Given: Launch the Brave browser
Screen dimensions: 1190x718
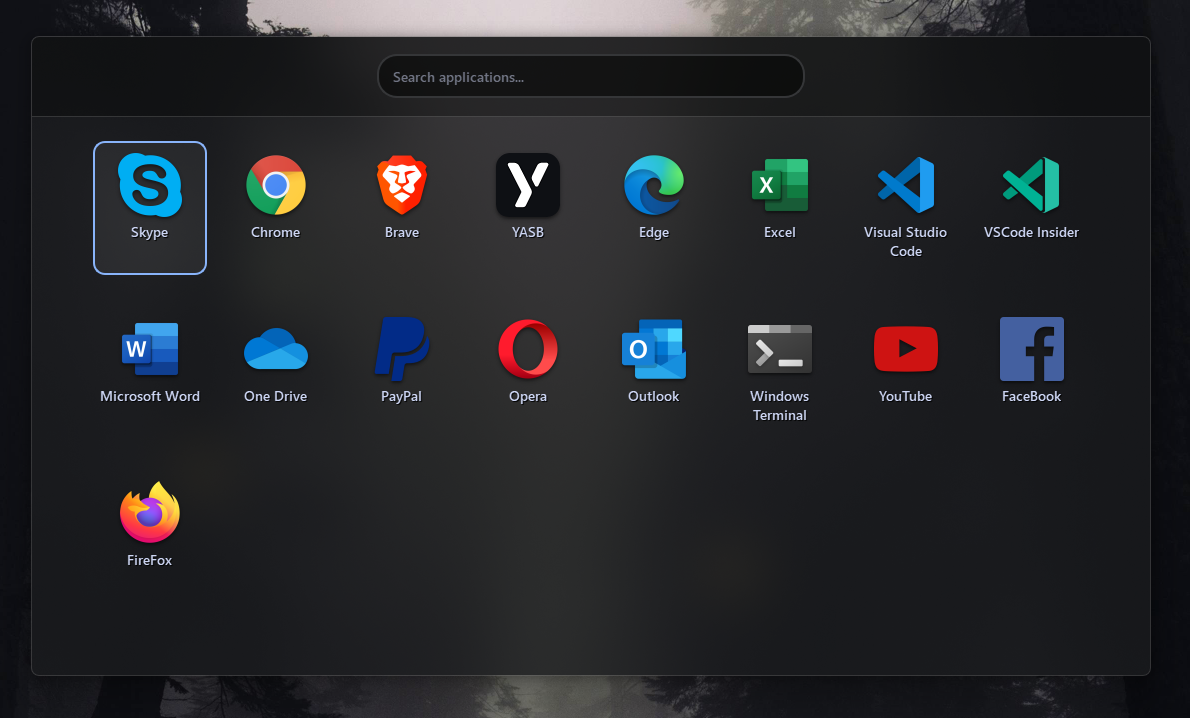Looking at the screenshot, I should [401, 195].
